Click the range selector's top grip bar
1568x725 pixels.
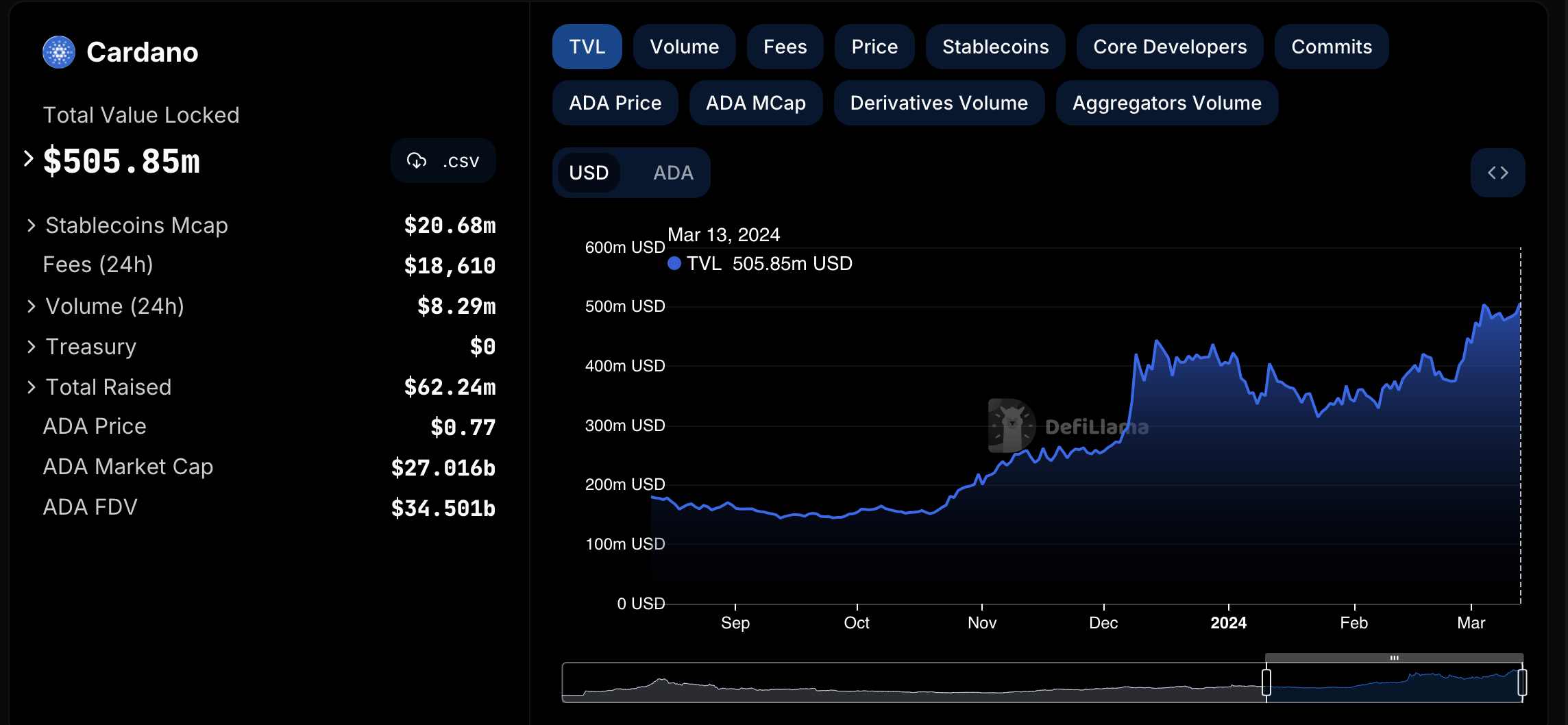coord(1394,658)
